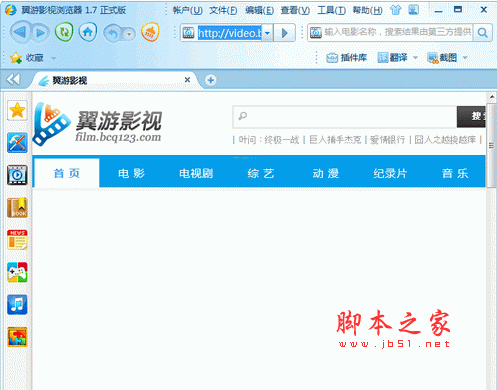This screenshot has width=497, height=390.
Task: Open the 编辑(E) menu
Action: coord(259,11)
